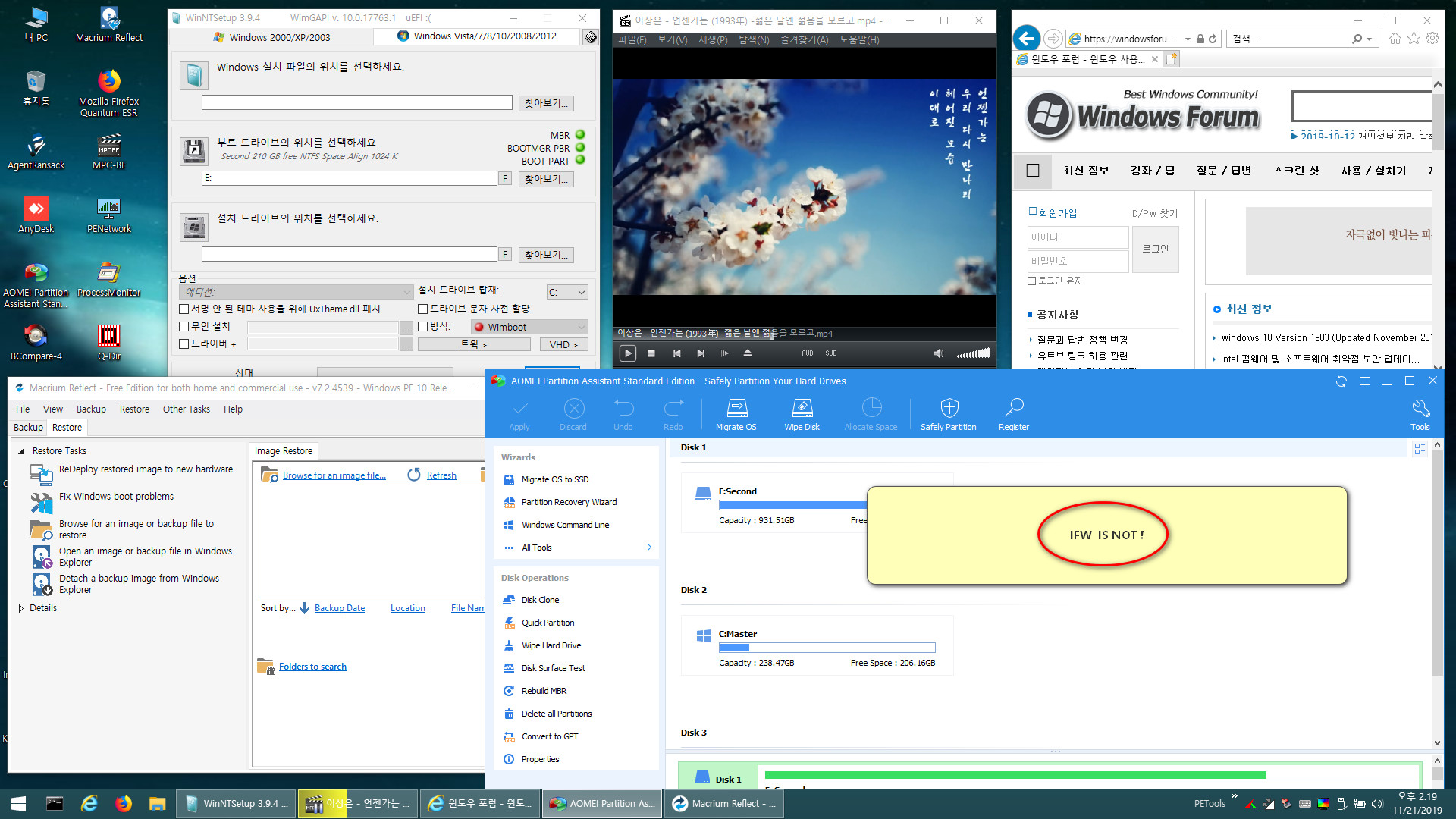Viewport: 1456px width, 819px height.
Task: Toggle 방식 checkbox in WinNTSetup
Action: pos(423,327)
